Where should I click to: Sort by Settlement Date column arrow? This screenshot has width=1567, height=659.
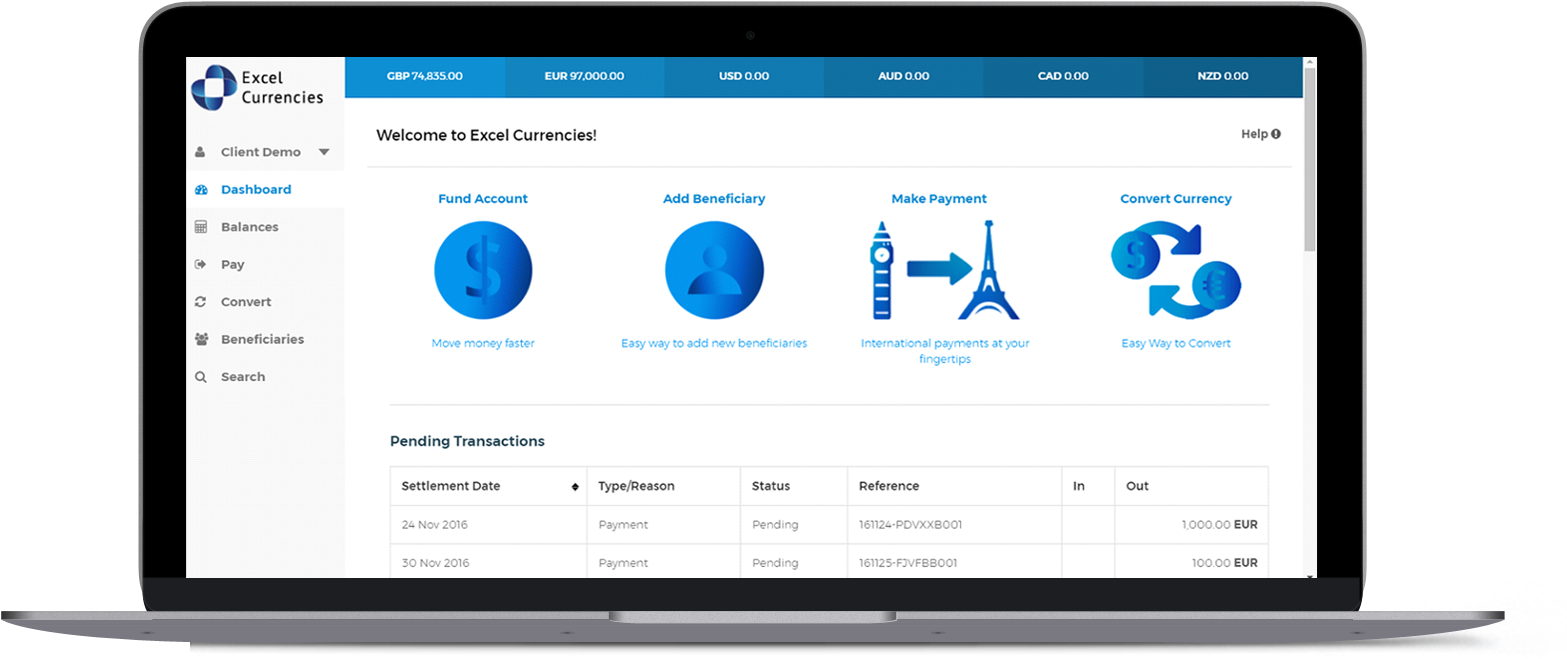coord(575,487)
